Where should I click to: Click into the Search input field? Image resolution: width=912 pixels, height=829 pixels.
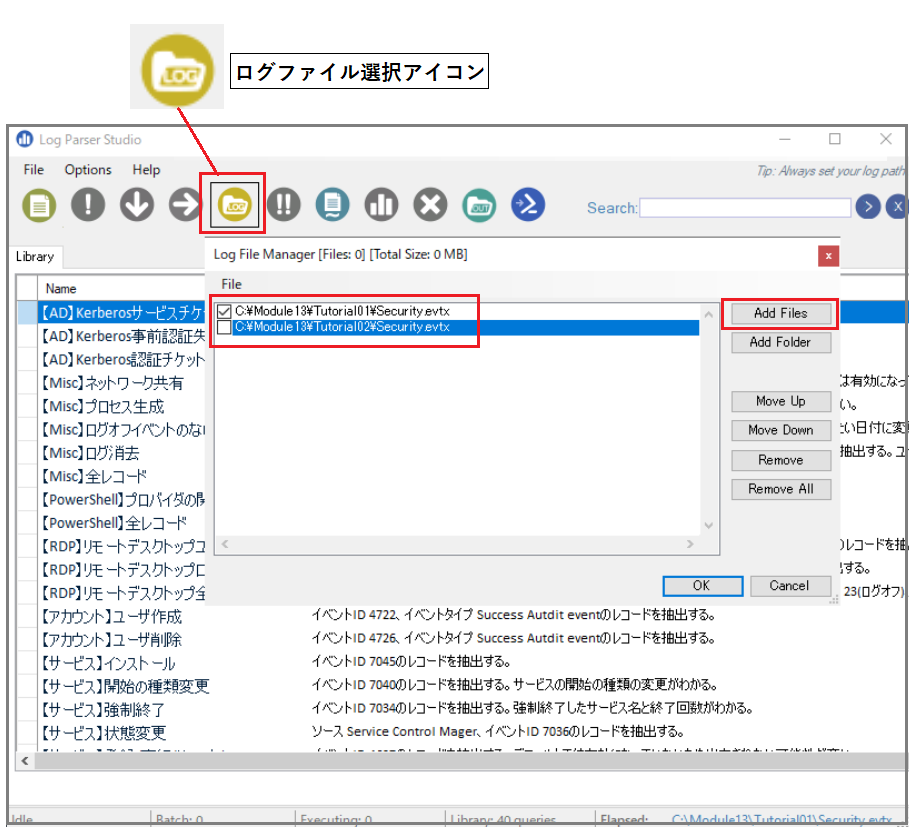click(745, 208)
